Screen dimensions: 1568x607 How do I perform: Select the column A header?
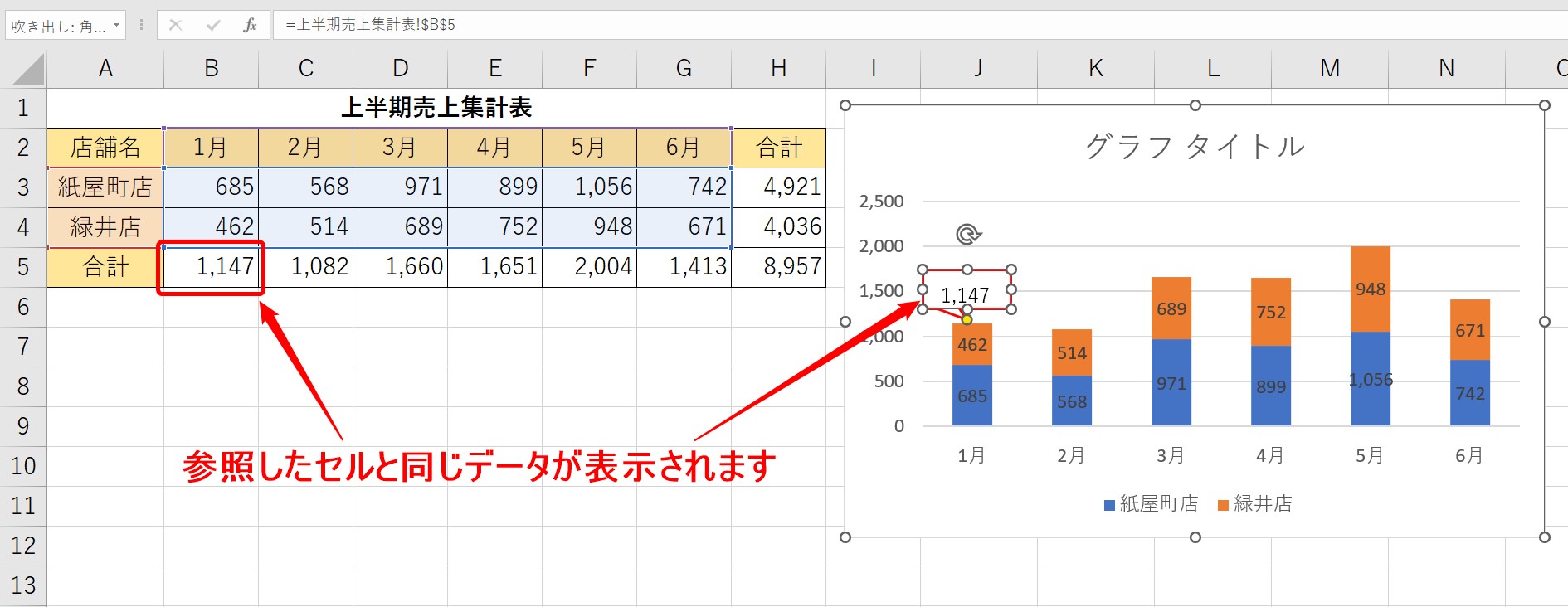click(105, 69)
